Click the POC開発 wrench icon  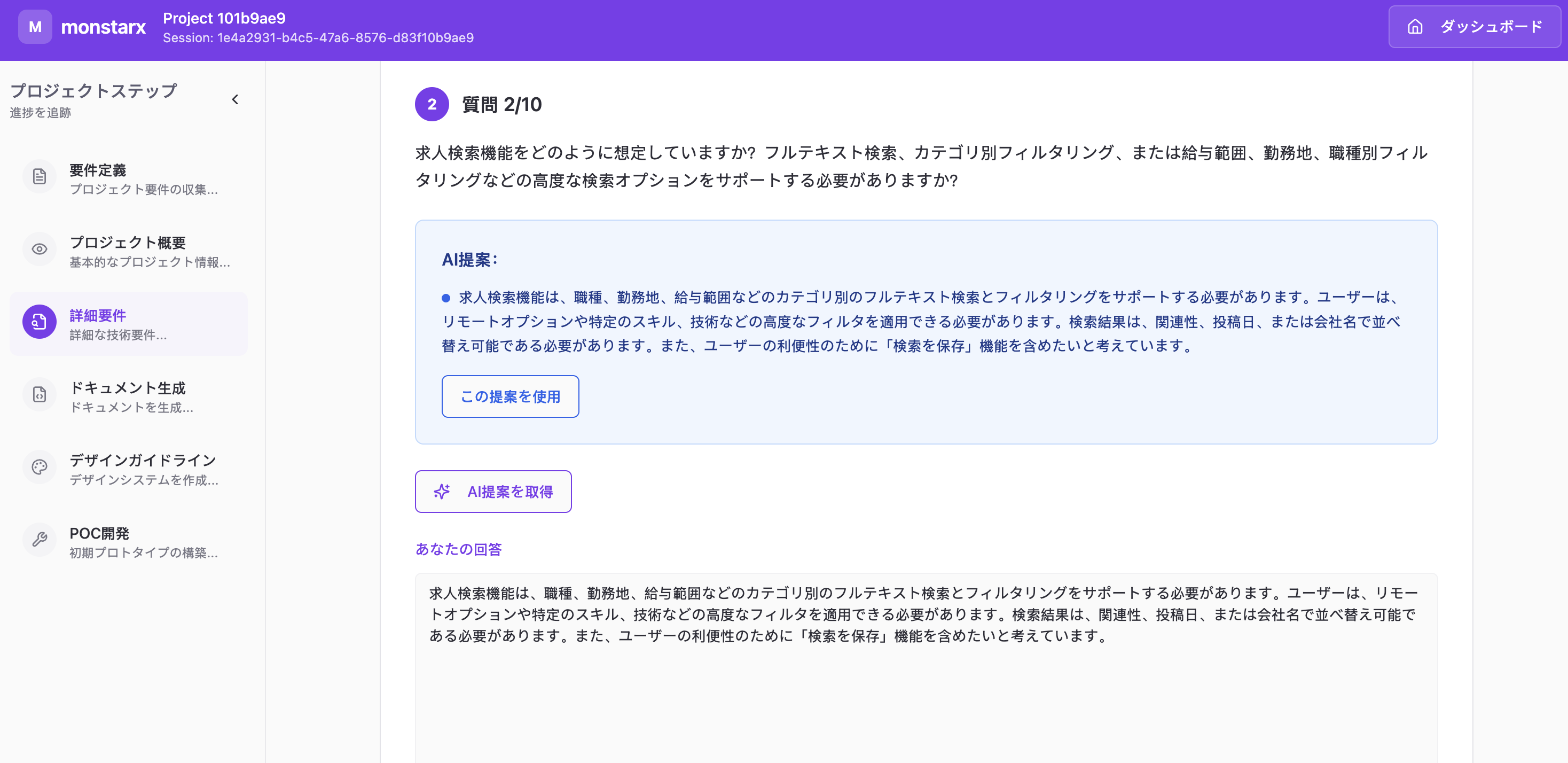coord(39,539)
